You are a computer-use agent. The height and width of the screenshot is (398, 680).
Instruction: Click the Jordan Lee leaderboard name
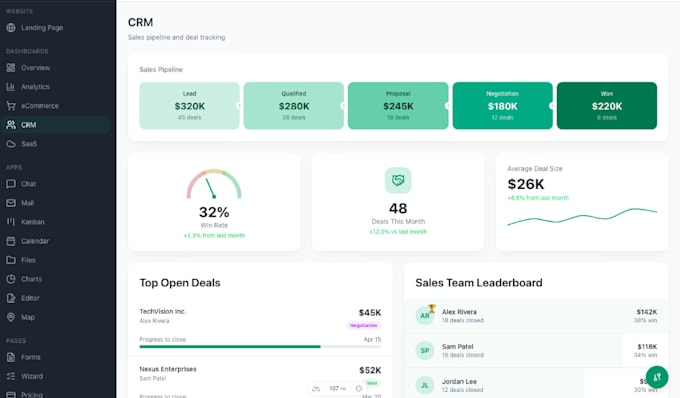coord(459,382)
